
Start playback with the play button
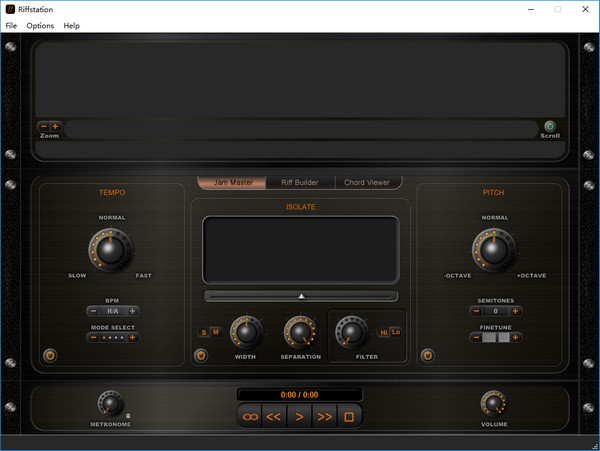300,417
